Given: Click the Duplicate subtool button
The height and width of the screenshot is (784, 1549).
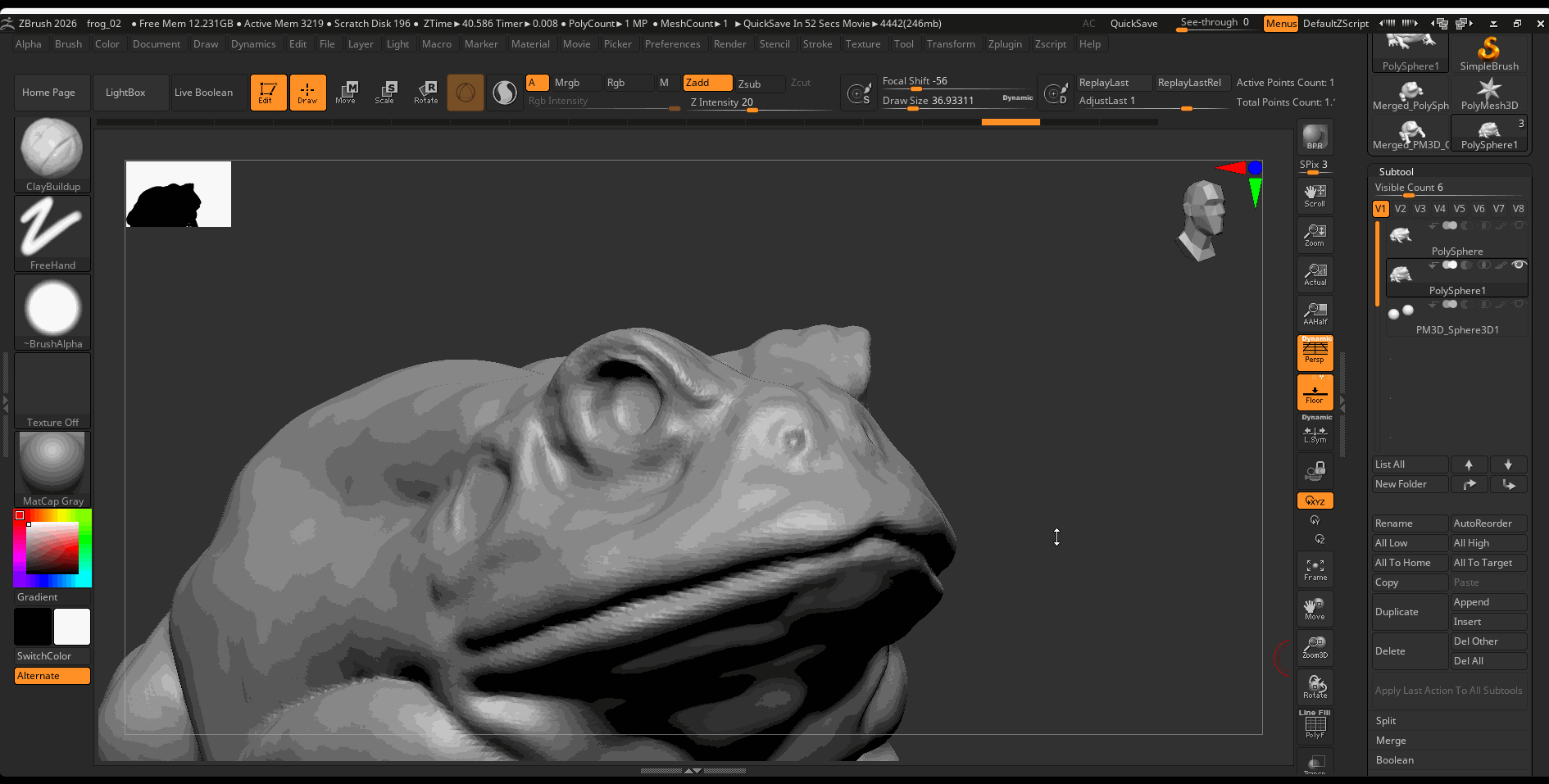Looking at the screenshot, I should tap(1409, 612).
